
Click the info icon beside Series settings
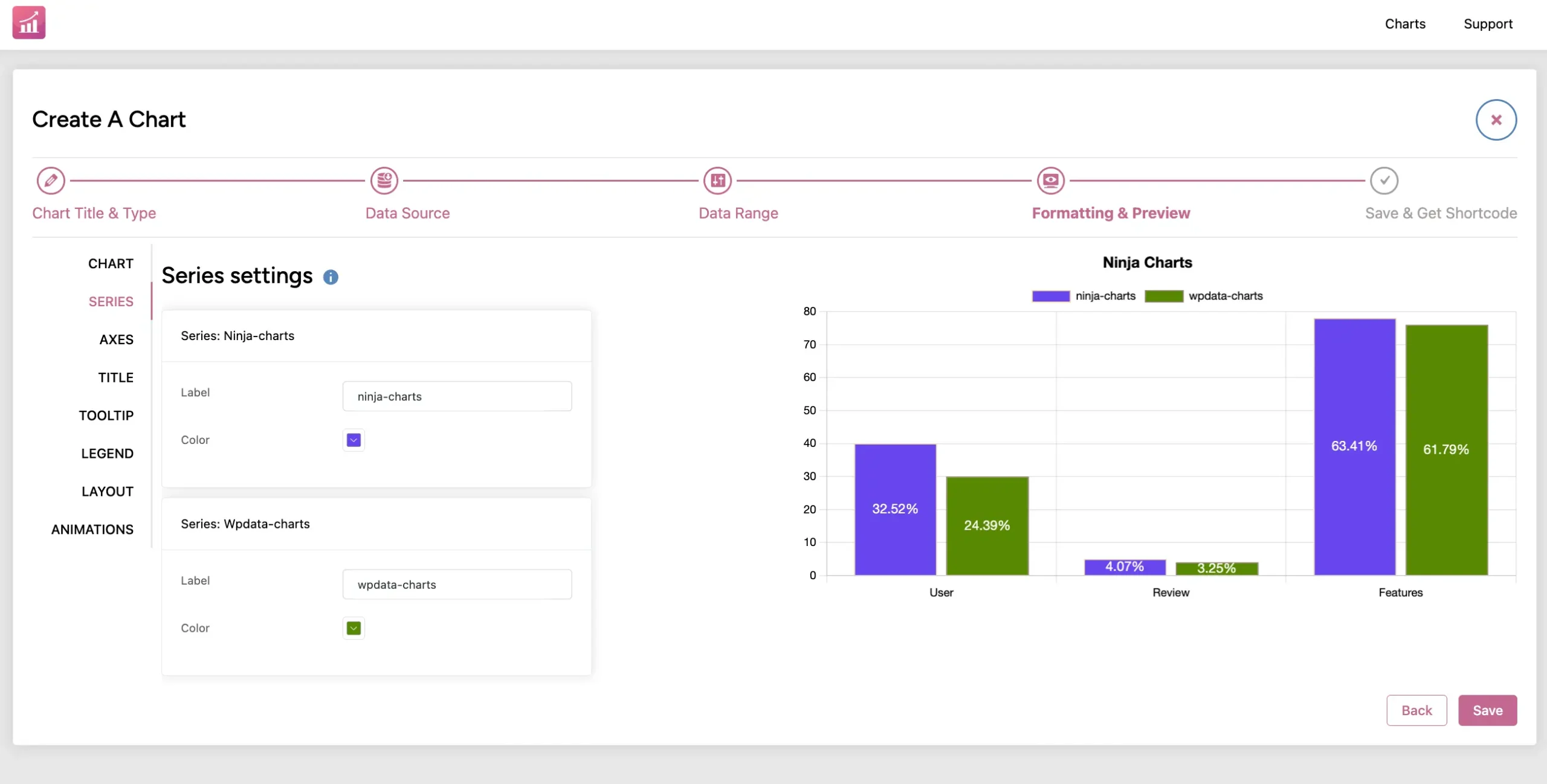coord(331,277)
